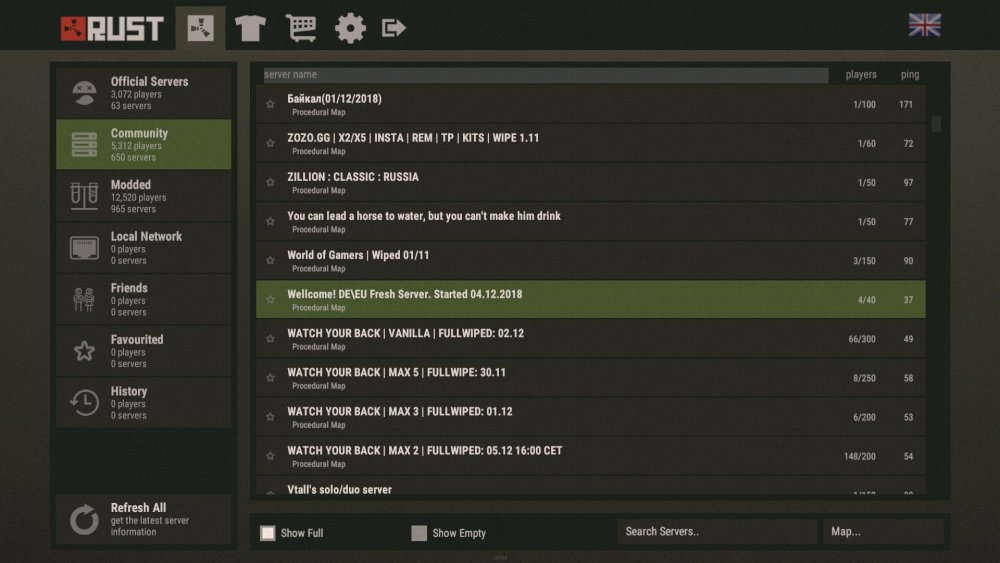This screenshot has width=1000, height=563.
Task: Open the Map filter field
Action: pyautogui.click(x=882, y=532)
